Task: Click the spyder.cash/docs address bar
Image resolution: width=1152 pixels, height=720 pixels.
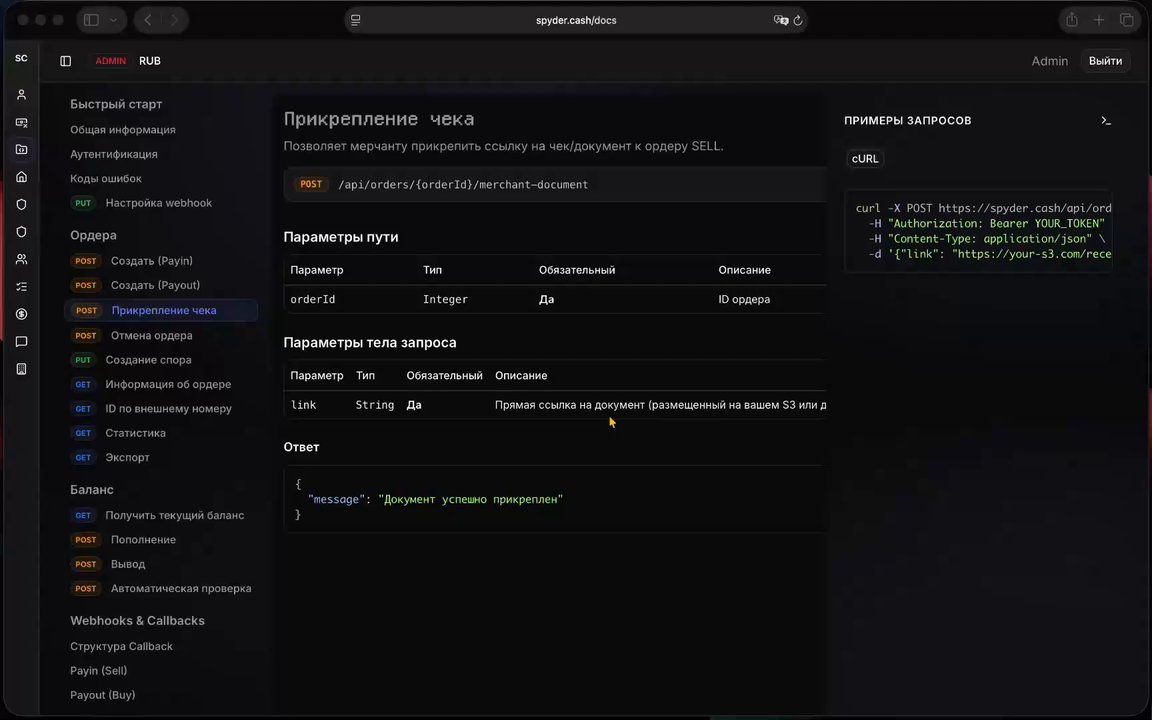Action: pyautogui.click(x=576, y=21)
